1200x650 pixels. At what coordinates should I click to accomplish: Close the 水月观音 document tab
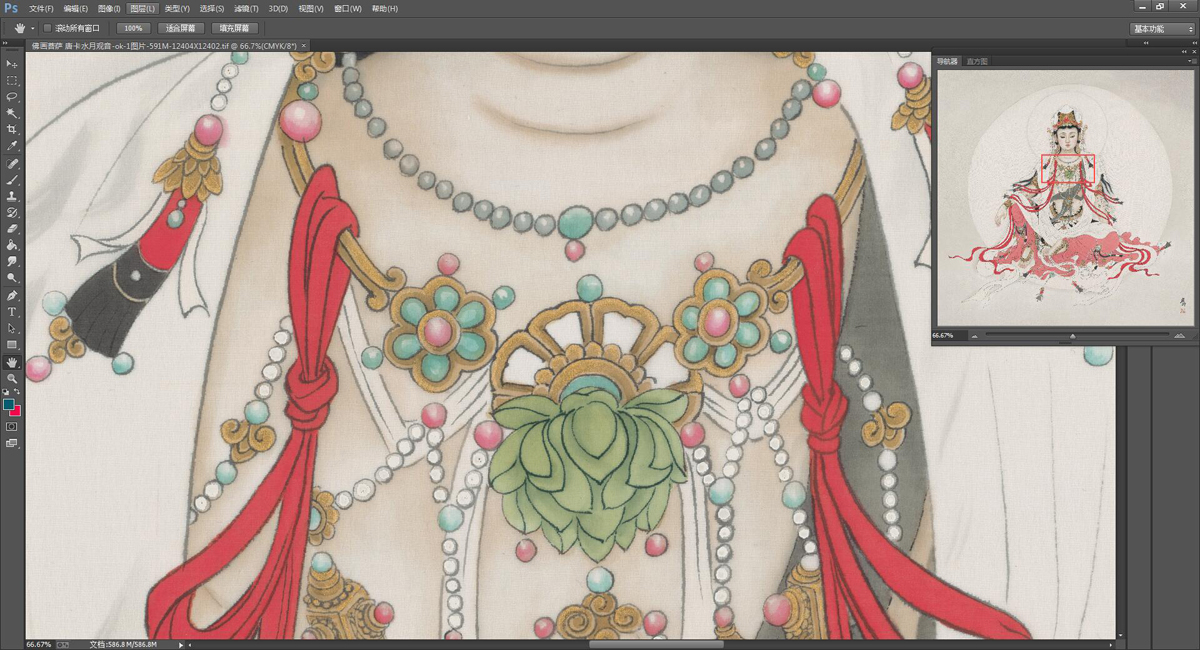tap(304, 45)
